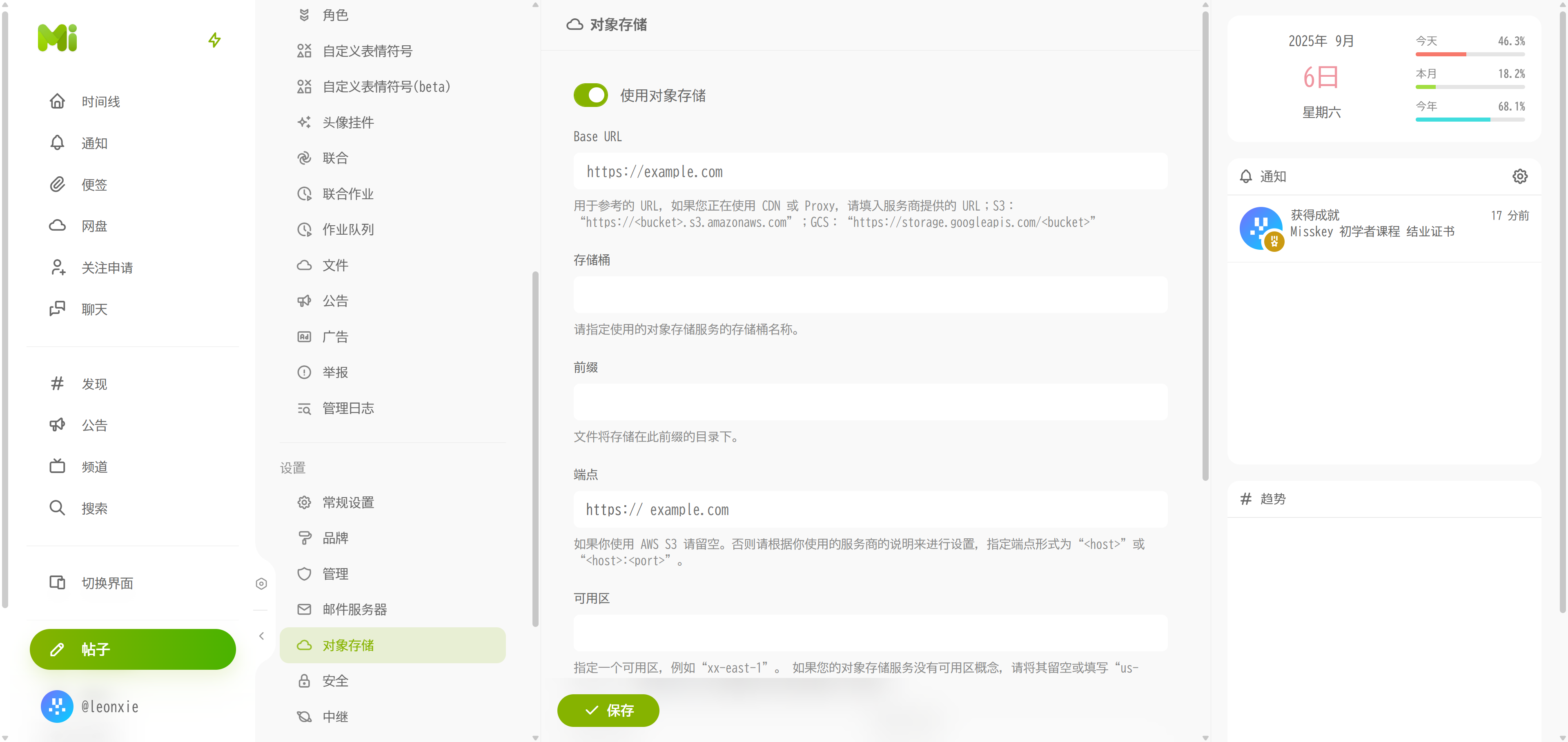Open the 频道 channels TV icon
The width and height of the screenshot is (1568, 742).
click(x=57, y=467)
